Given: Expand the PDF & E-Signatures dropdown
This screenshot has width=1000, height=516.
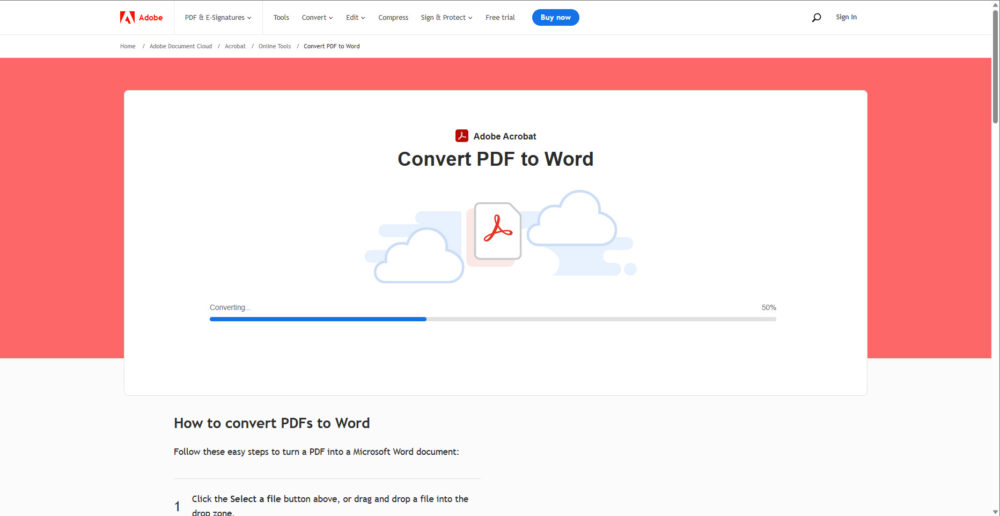Looking at the screenshot, I should 218,18.
